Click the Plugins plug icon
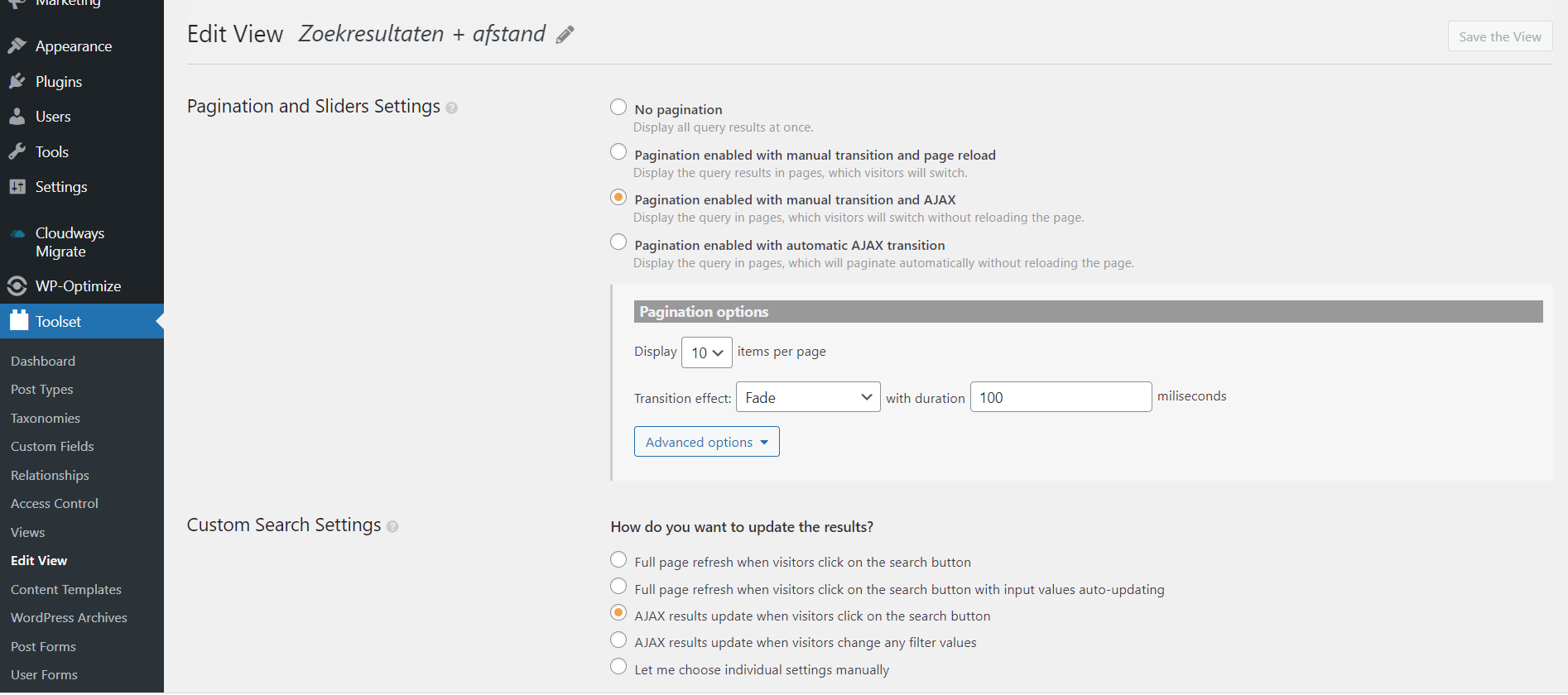 coord(17,81)
